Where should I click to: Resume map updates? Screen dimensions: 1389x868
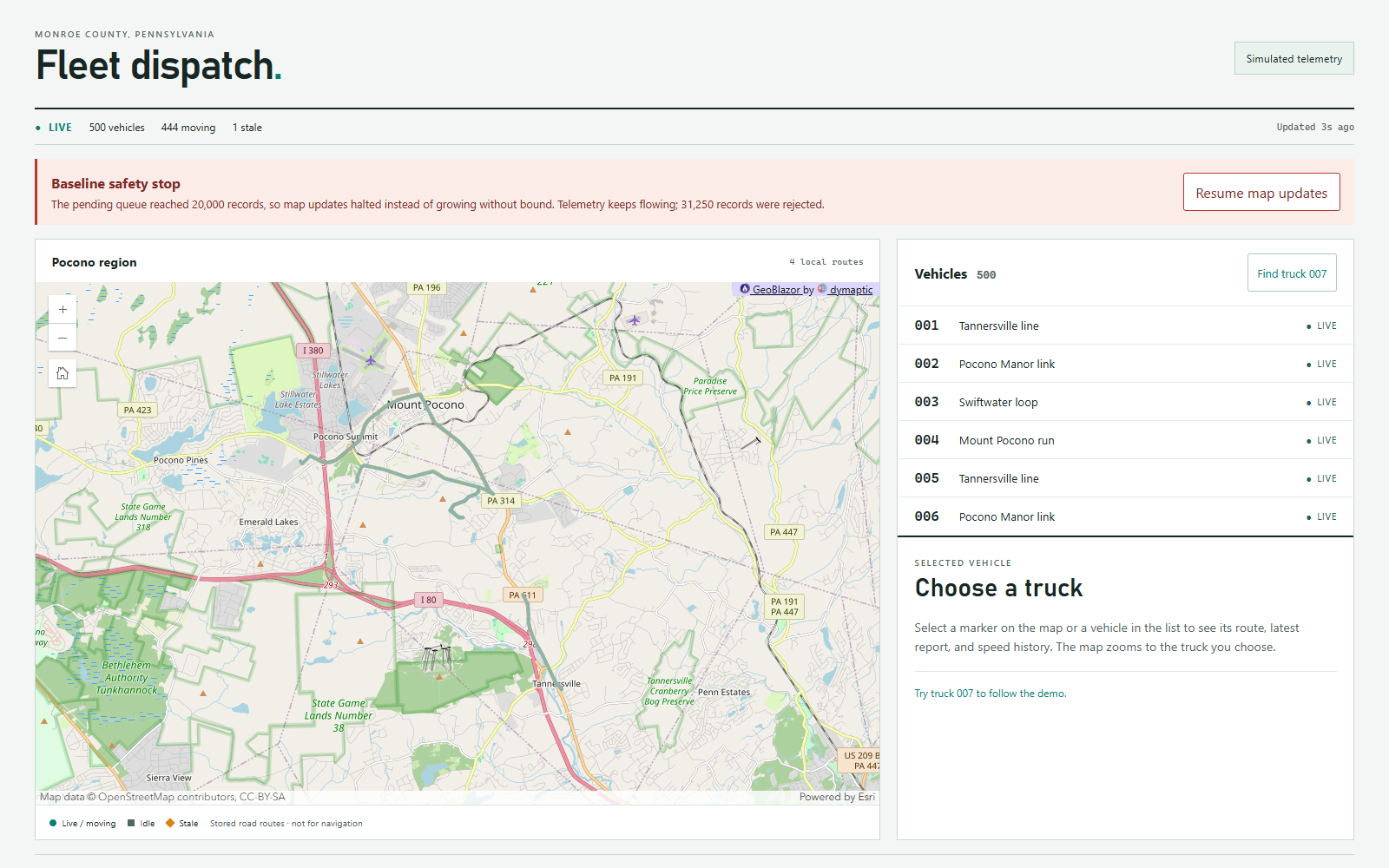pyautogui.click(x=1261, y=192)
